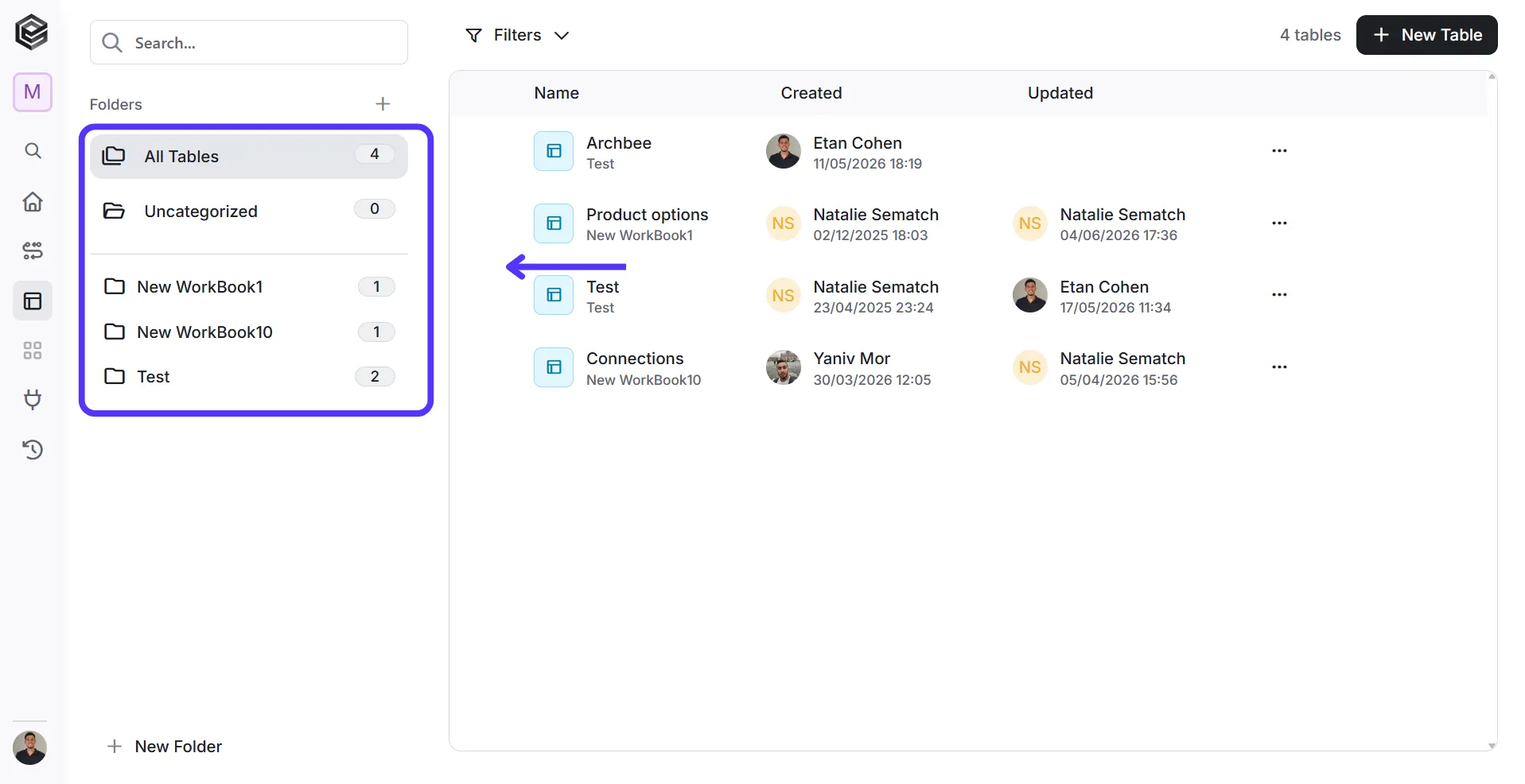Add a folder with plus icon
Image resolution: width=1525 pixels, height=784 pixels.
[383, 104]
